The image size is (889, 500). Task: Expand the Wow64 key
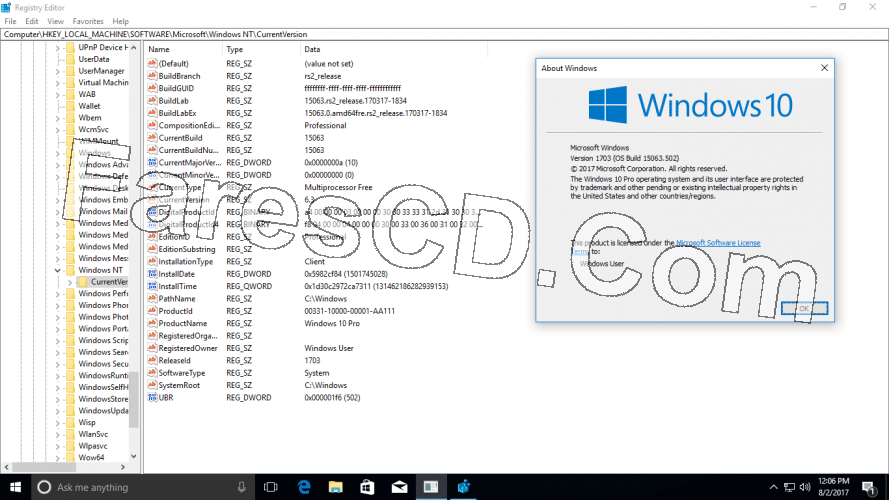(x=57, y=457)
